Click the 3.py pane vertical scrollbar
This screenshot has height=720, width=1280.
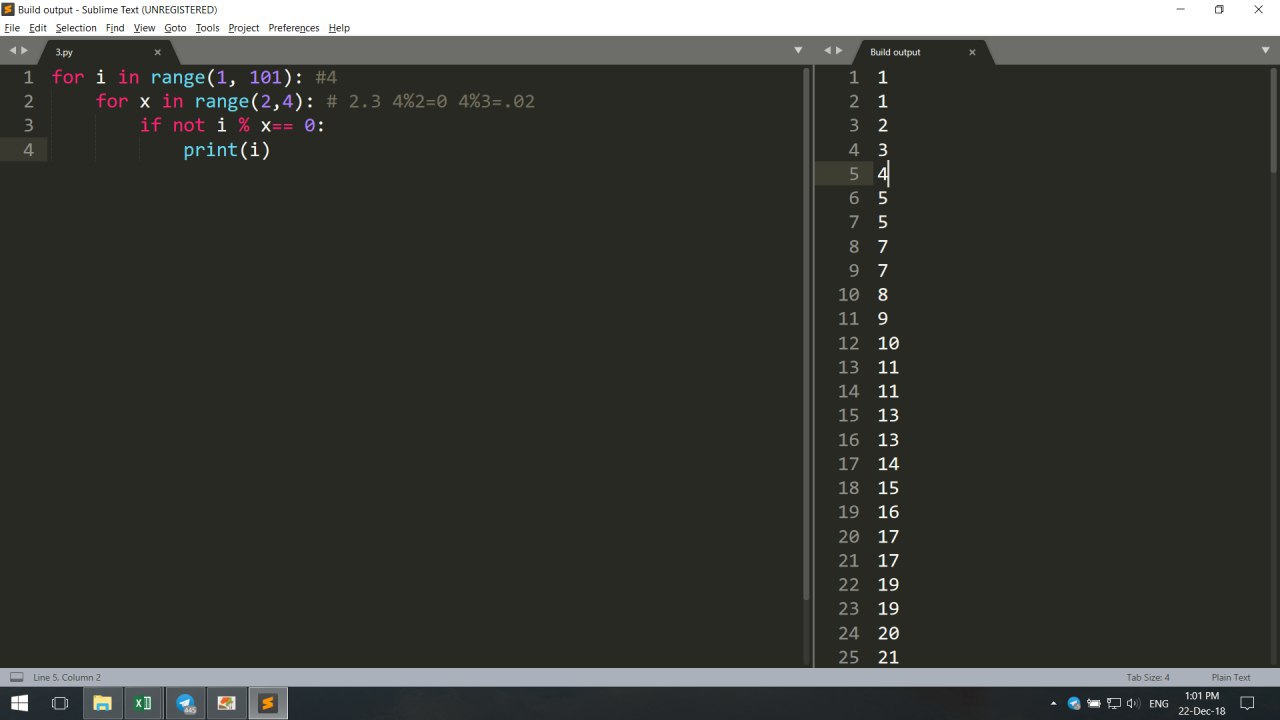tap(807, 334)
